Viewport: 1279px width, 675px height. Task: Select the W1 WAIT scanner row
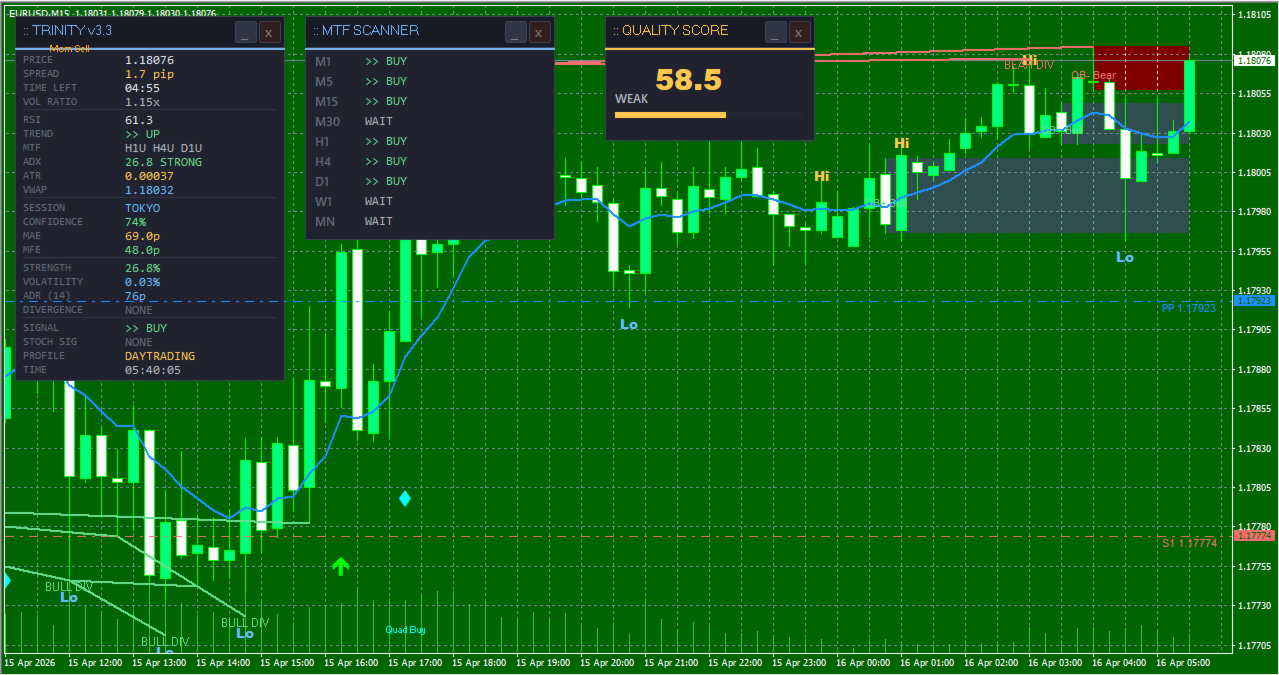coord(430,201)
